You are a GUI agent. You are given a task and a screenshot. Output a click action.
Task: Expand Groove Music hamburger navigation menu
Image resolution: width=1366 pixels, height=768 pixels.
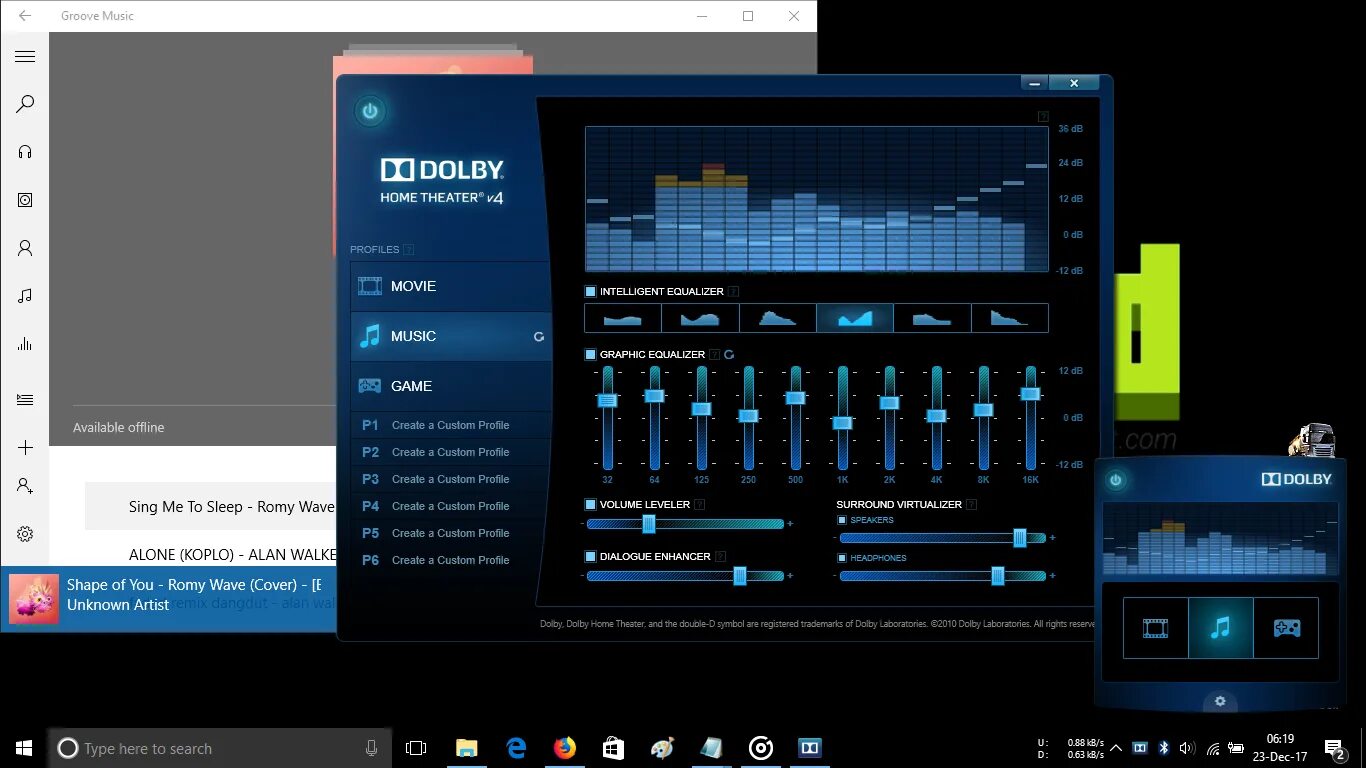pos(25,57)
